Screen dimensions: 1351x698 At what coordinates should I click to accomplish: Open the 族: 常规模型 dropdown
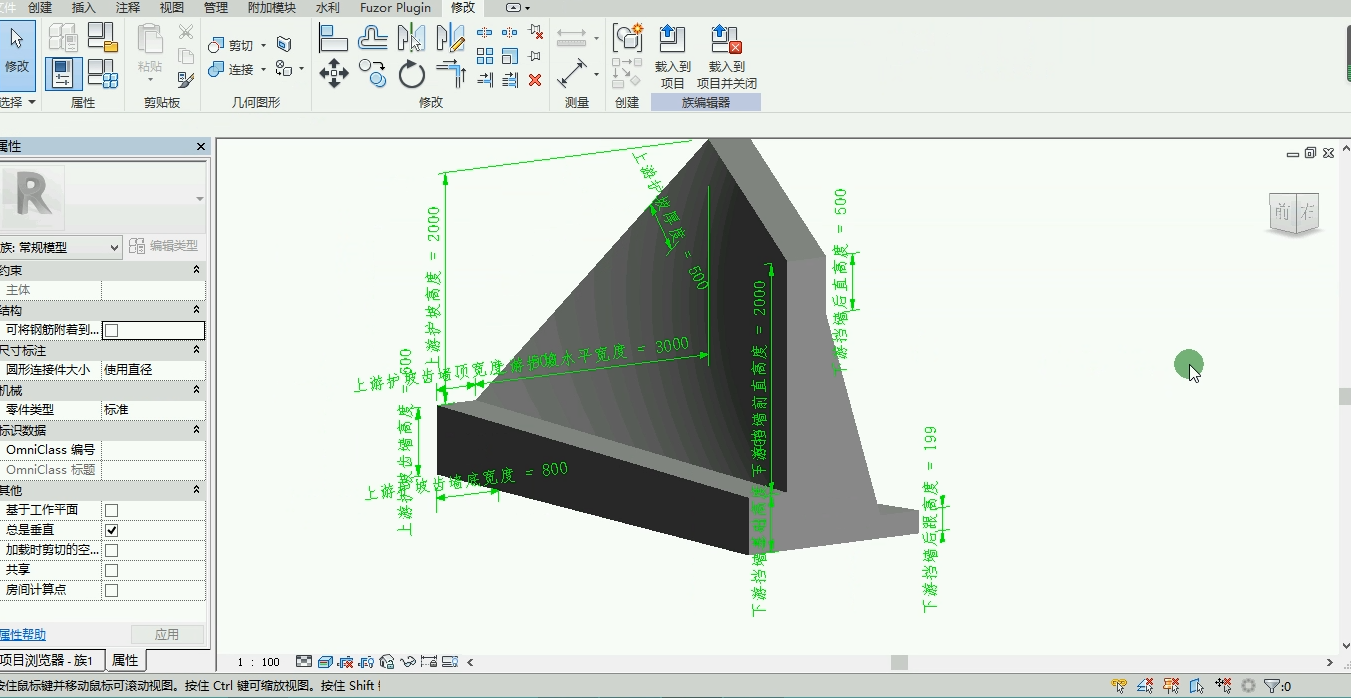coord(61,247)
